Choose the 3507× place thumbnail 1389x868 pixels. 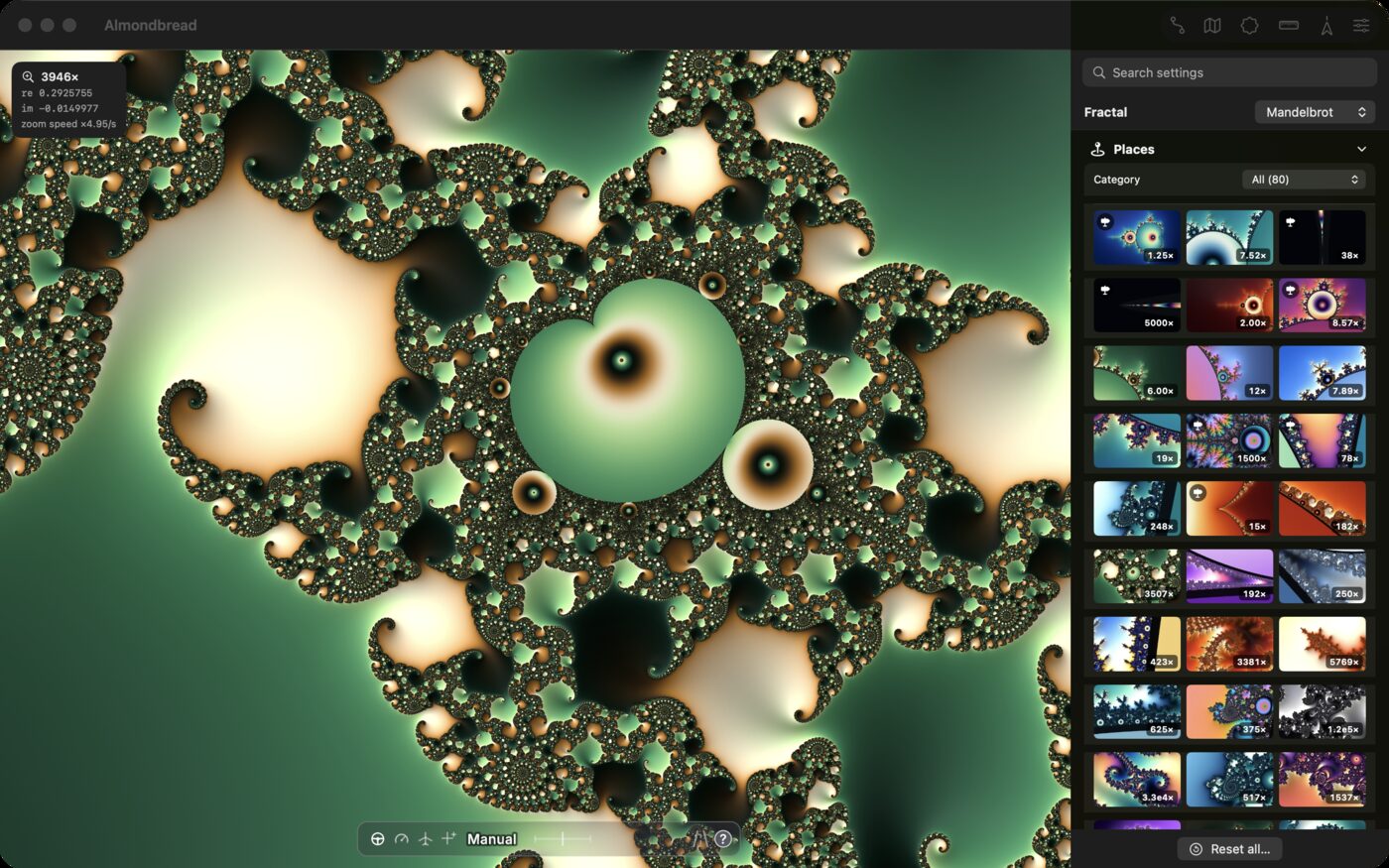tap(1137, 575)
